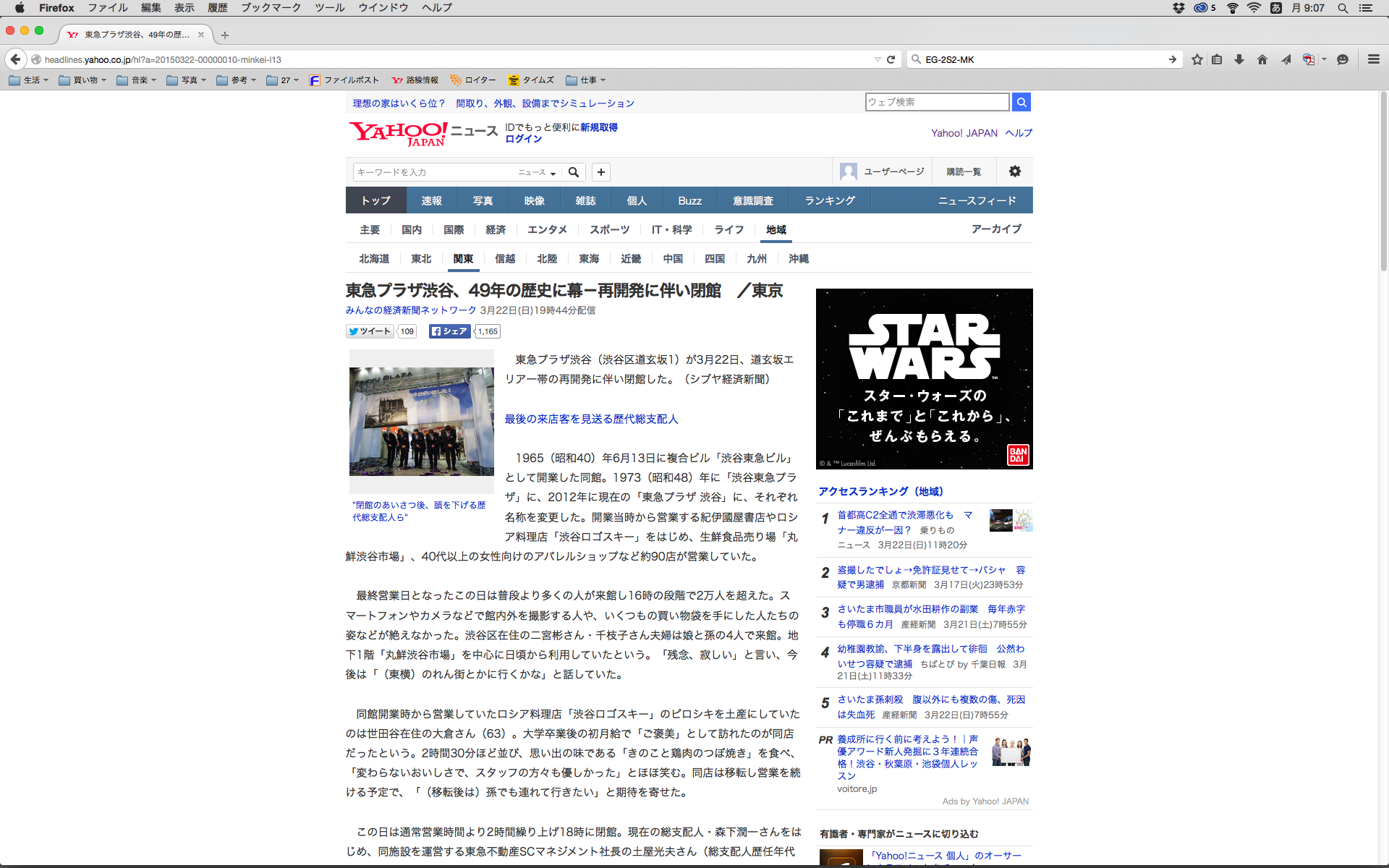Expand the 仕事 bookmarks folder
The width and height of the screenshot is (1389, 868).
[585, 80]
